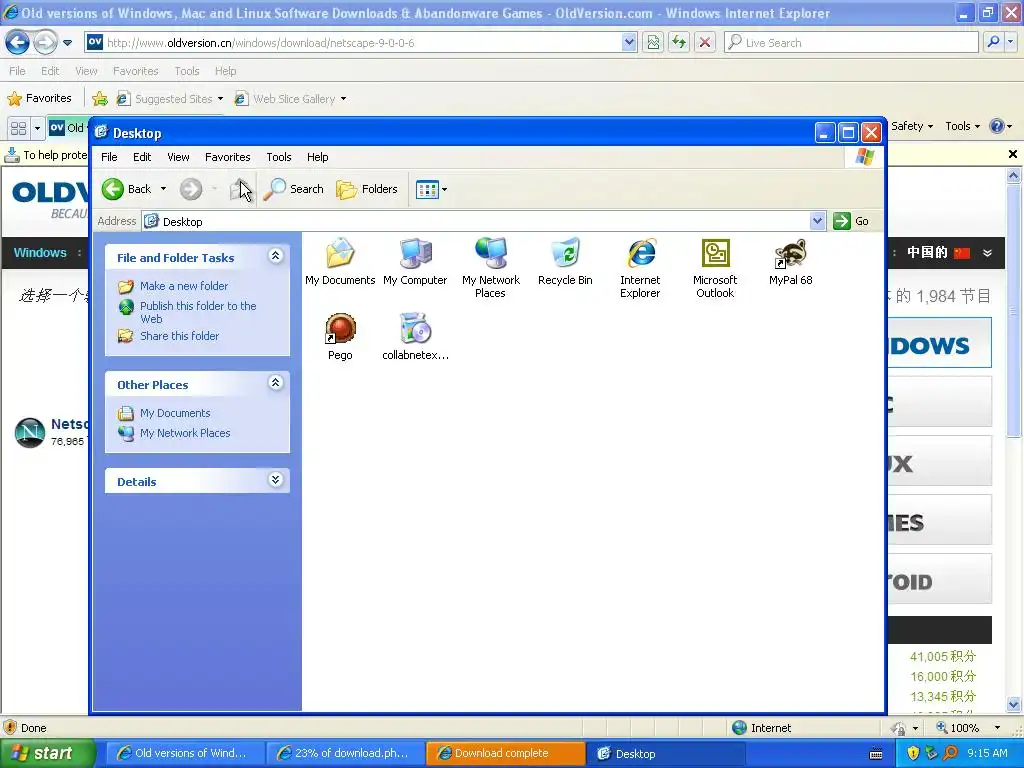Click the Up folder toolbar icon

point(240,189)
